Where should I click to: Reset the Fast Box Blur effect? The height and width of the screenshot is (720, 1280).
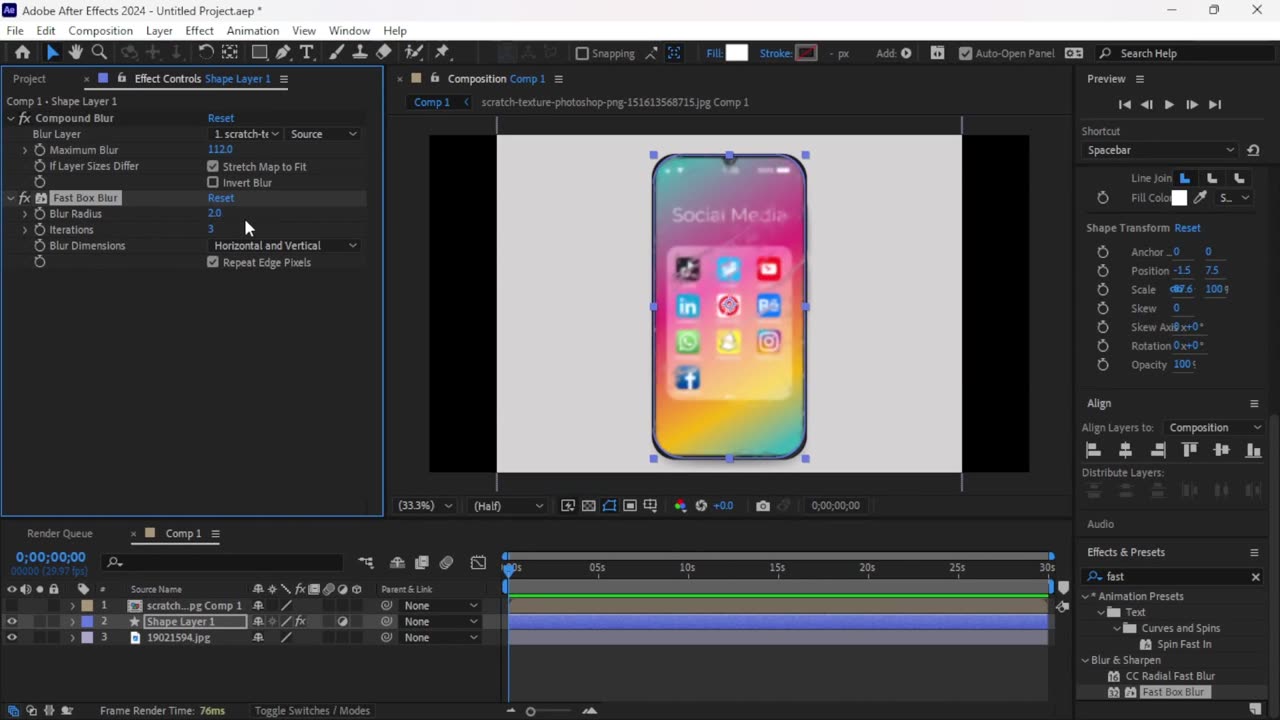[x=221, y=198]
